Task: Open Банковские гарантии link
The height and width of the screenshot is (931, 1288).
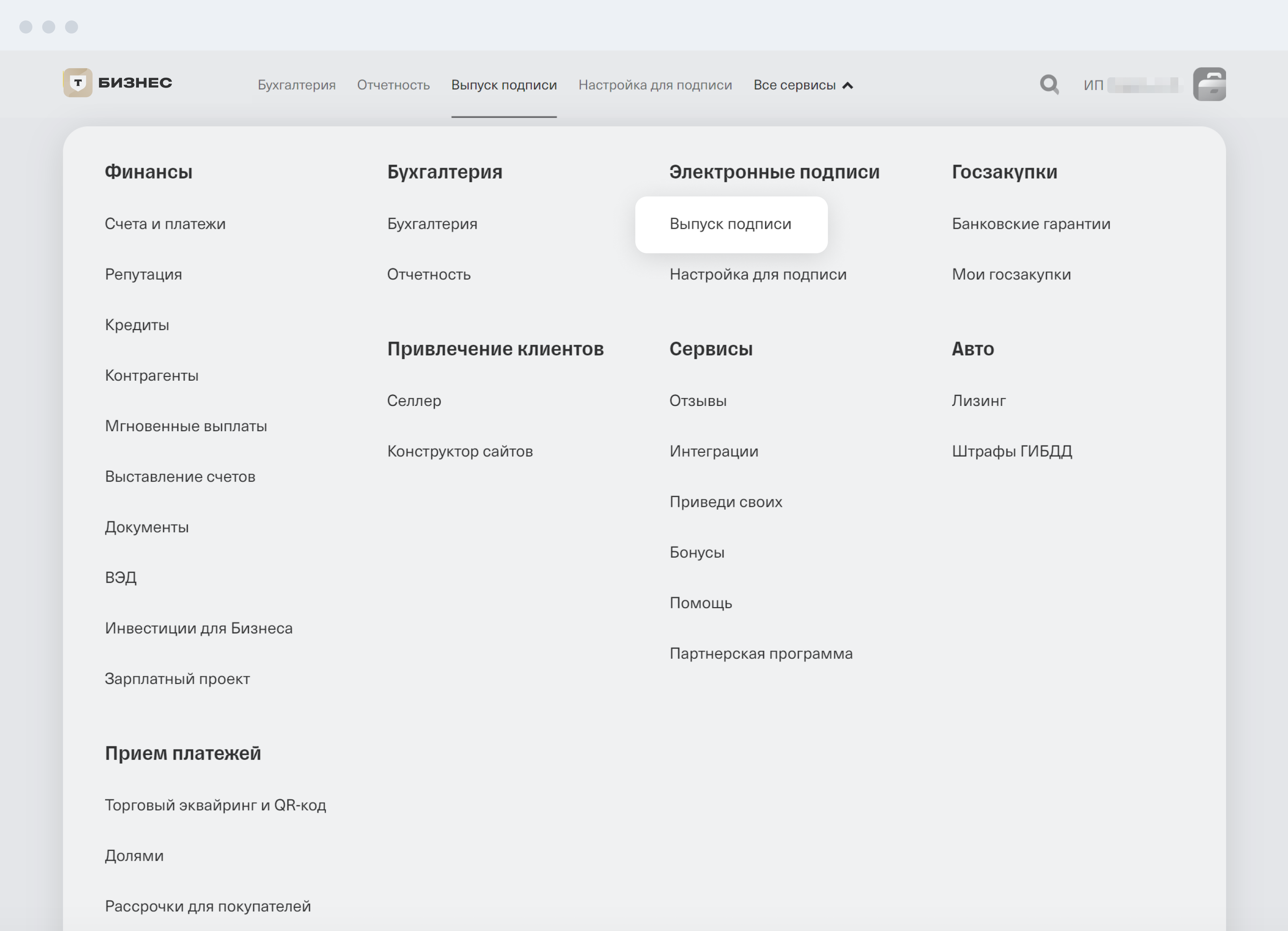Action: point(1031,224)
